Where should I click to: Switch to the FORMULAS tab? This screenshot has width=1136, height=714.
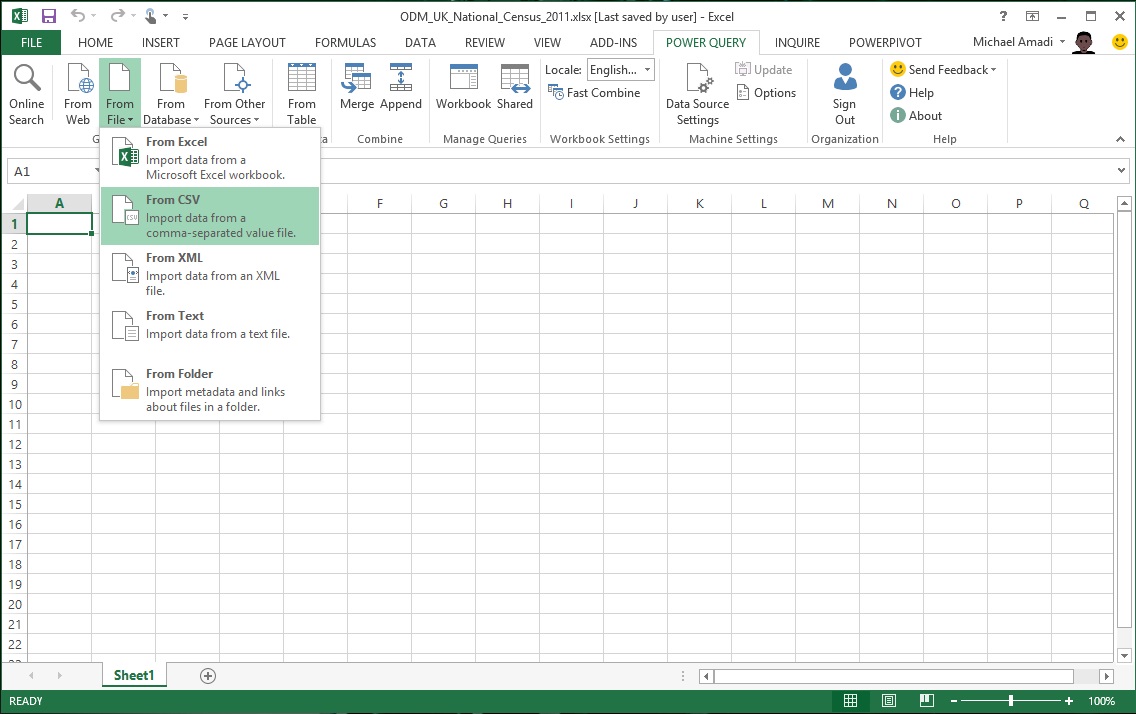(x=346, y=43)
